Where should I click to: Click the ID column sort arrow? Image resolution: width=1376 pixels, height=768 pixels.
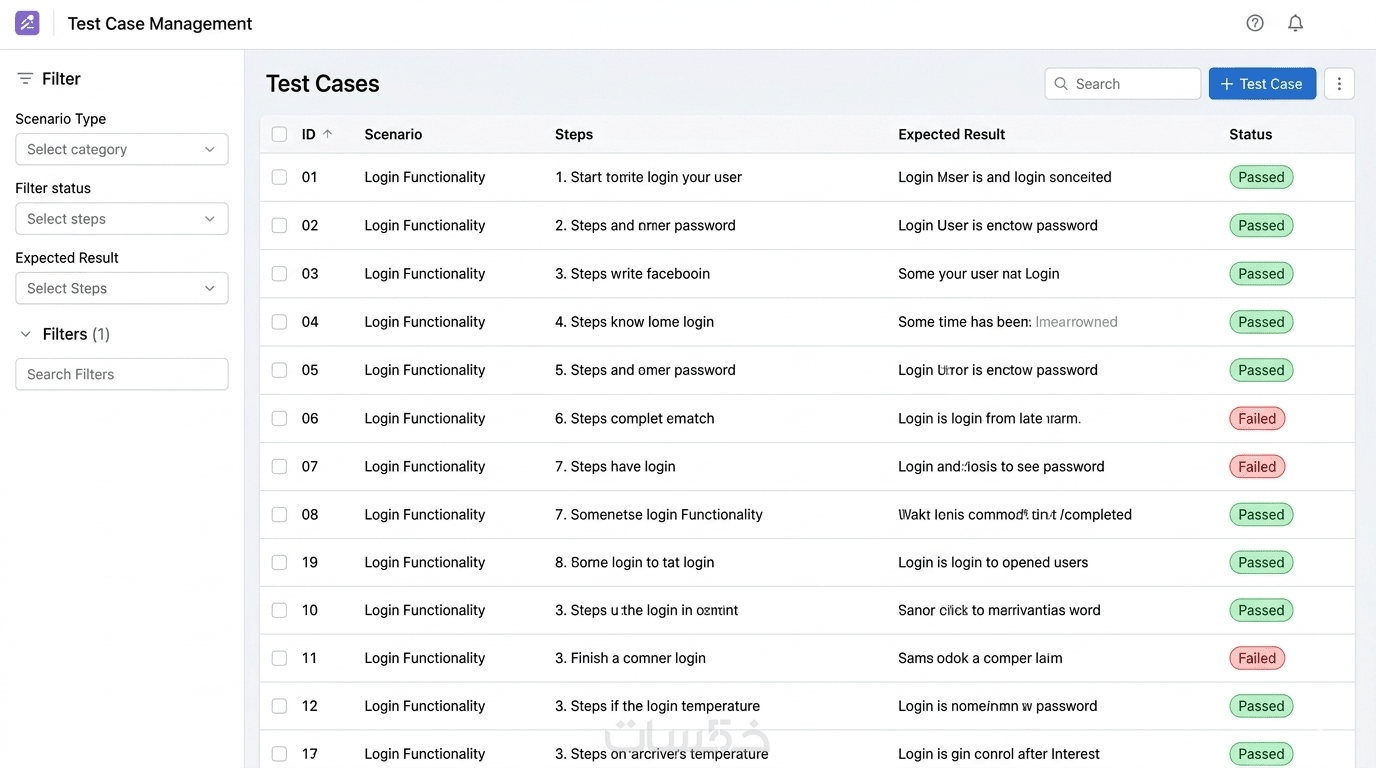pos(328,134)
